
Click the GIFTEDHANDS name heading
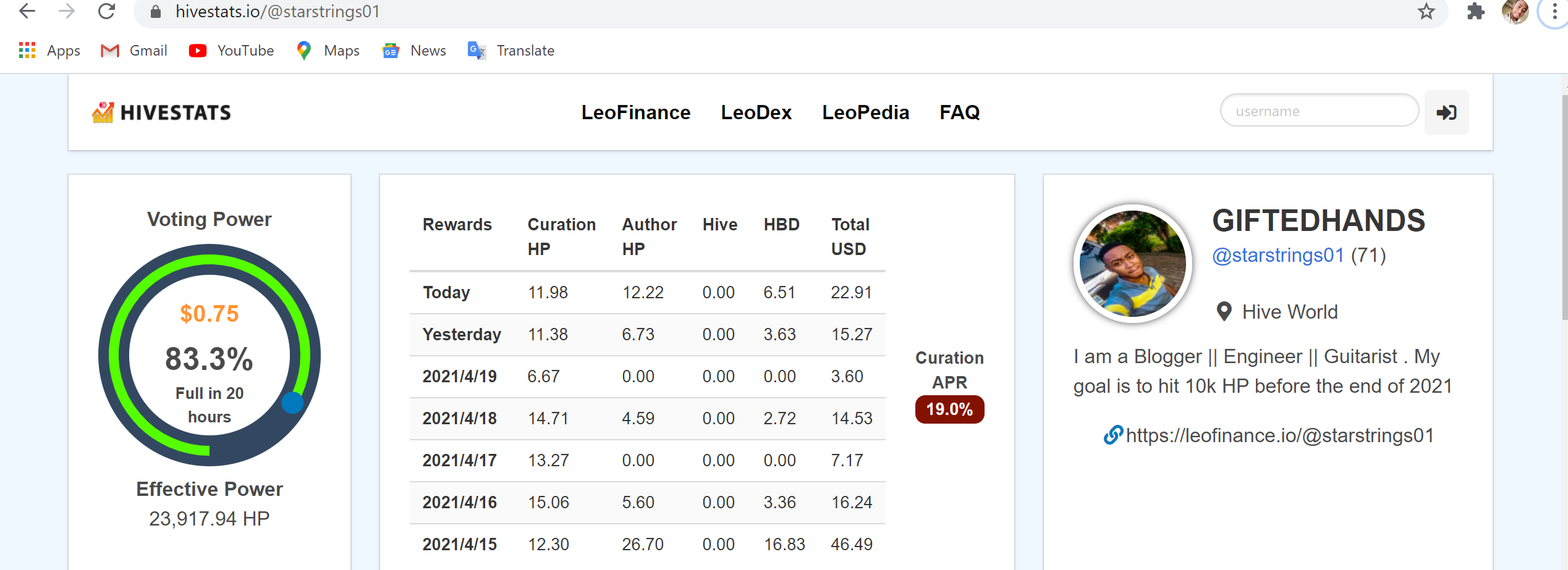[1318, 220]
